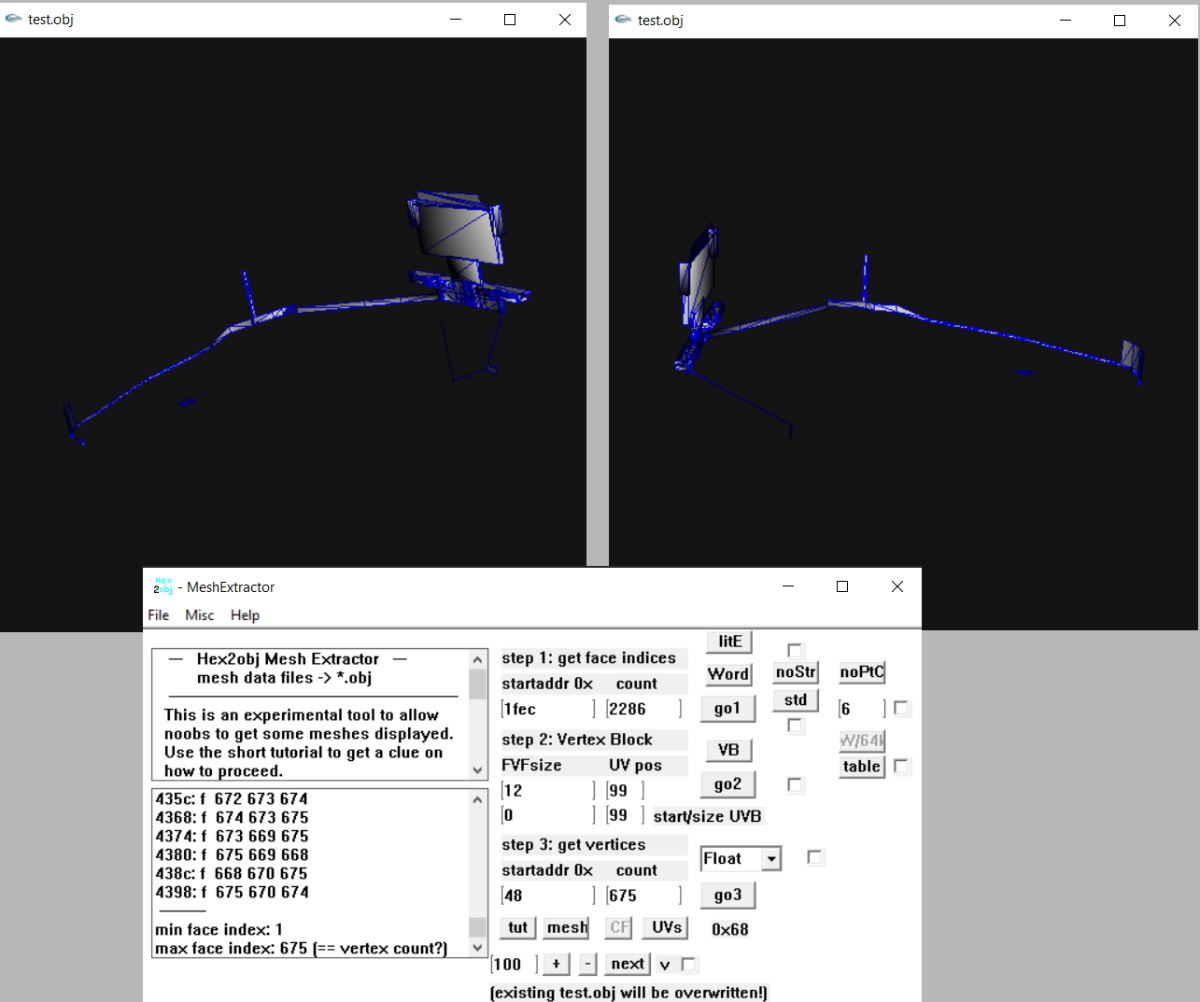Click the Hex2obj MeshExtractor title bar icon
The image size is (1200, 1002).
coord(163,586)
